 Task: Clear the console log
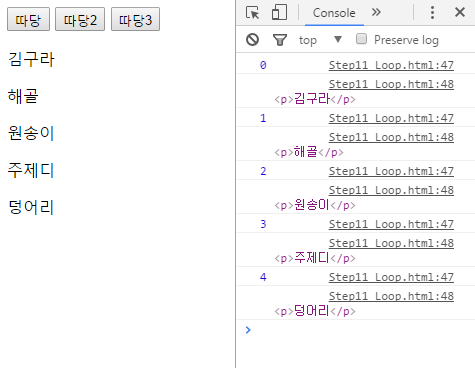(x=252, y=40)
